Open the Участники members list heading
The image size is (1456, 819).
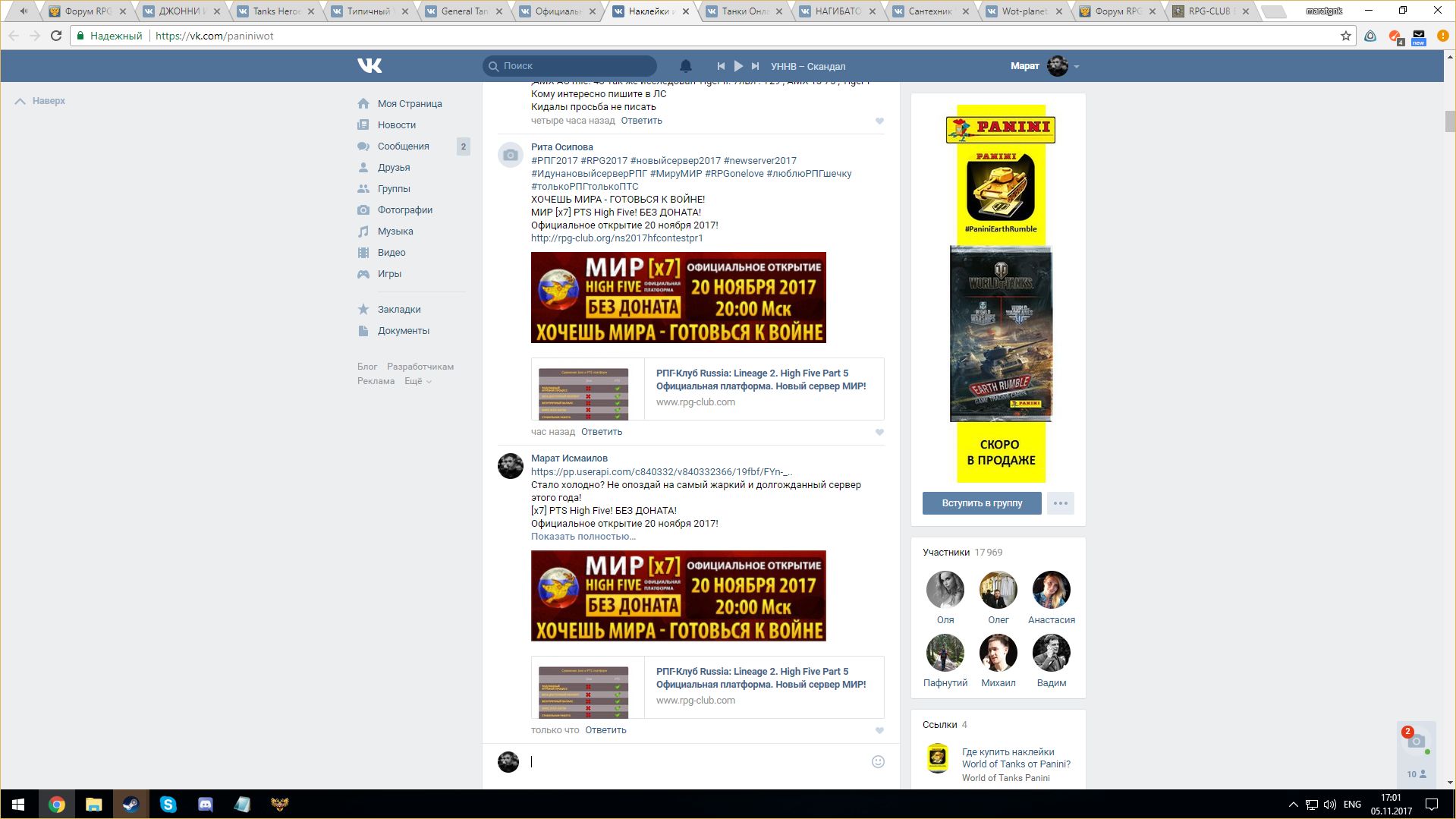tap(946, 553)
